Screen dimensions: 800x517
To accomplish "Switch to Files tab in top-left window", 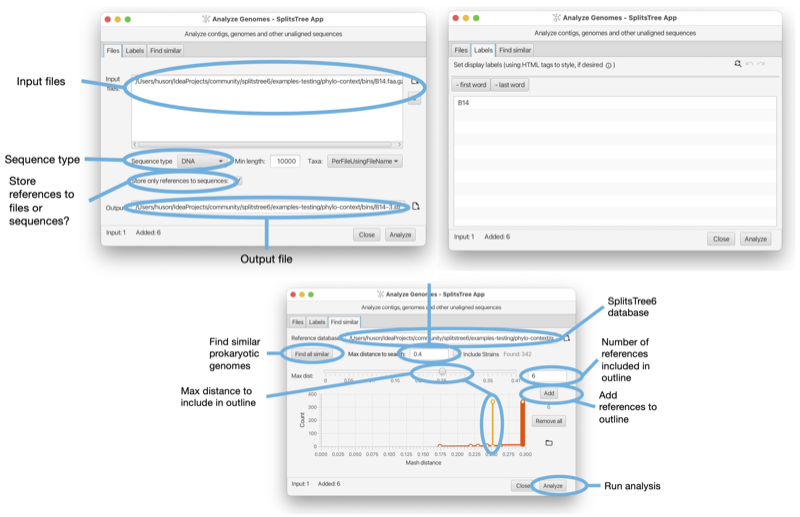I will [x=113, y=51].
